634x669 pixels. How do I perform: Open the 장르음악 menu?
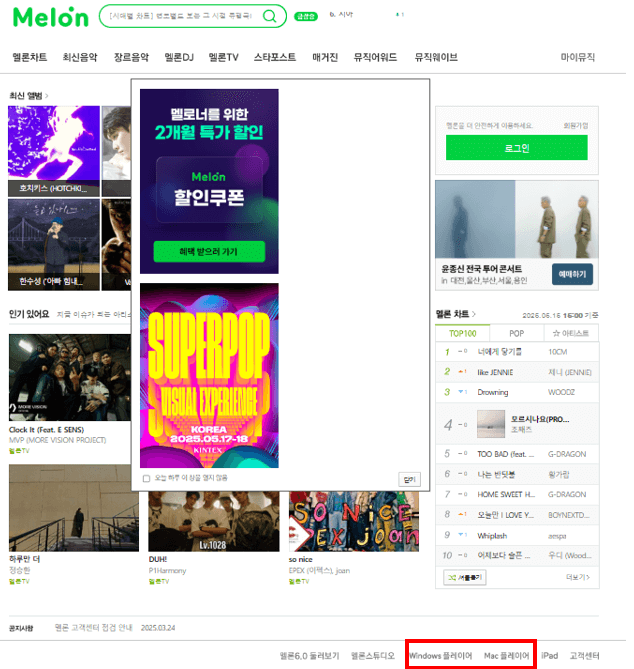point(131,57)
